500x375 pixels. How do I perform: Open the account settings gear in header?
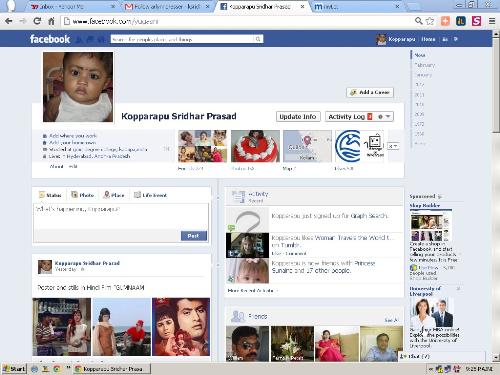(456, 39)
